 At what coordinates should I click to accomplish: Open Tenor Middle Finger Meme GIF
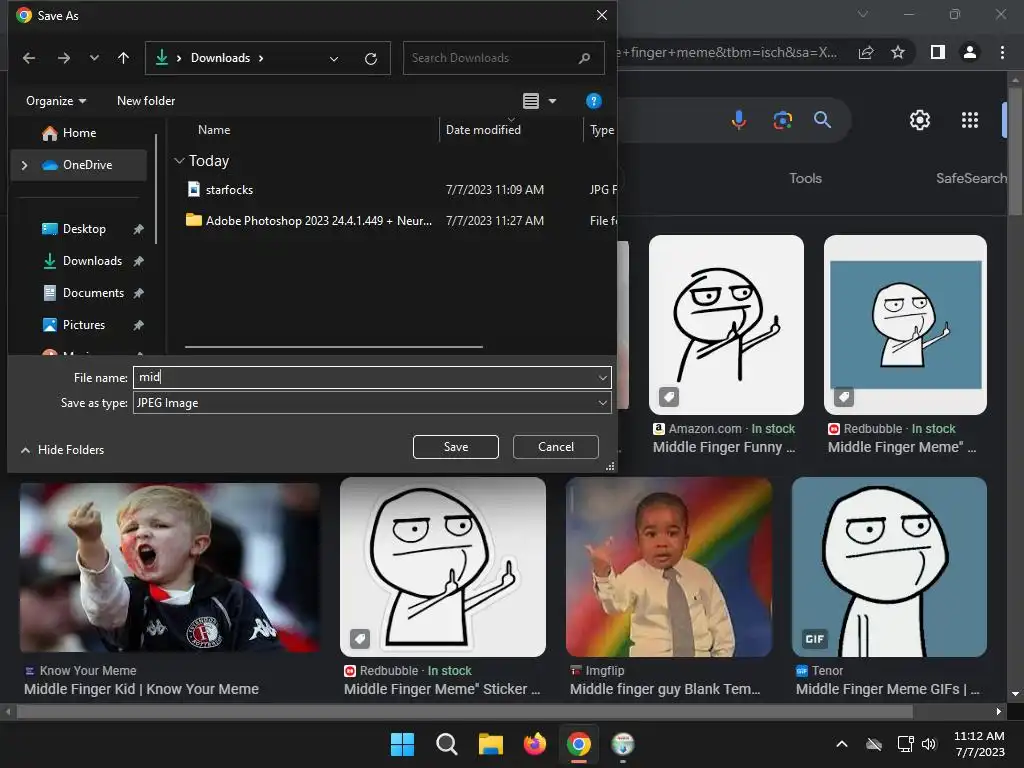pos(889,567)
